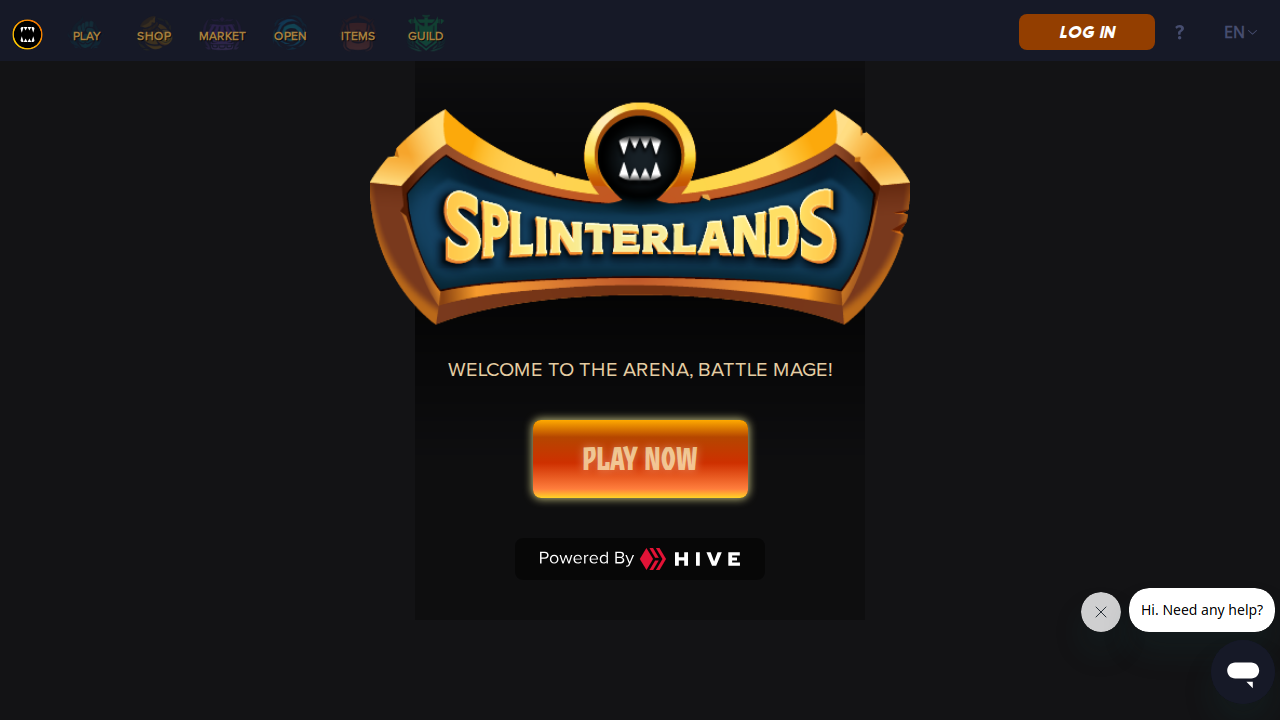
Task: Start the game with PLAY NOW
Action: click(640, 459)
